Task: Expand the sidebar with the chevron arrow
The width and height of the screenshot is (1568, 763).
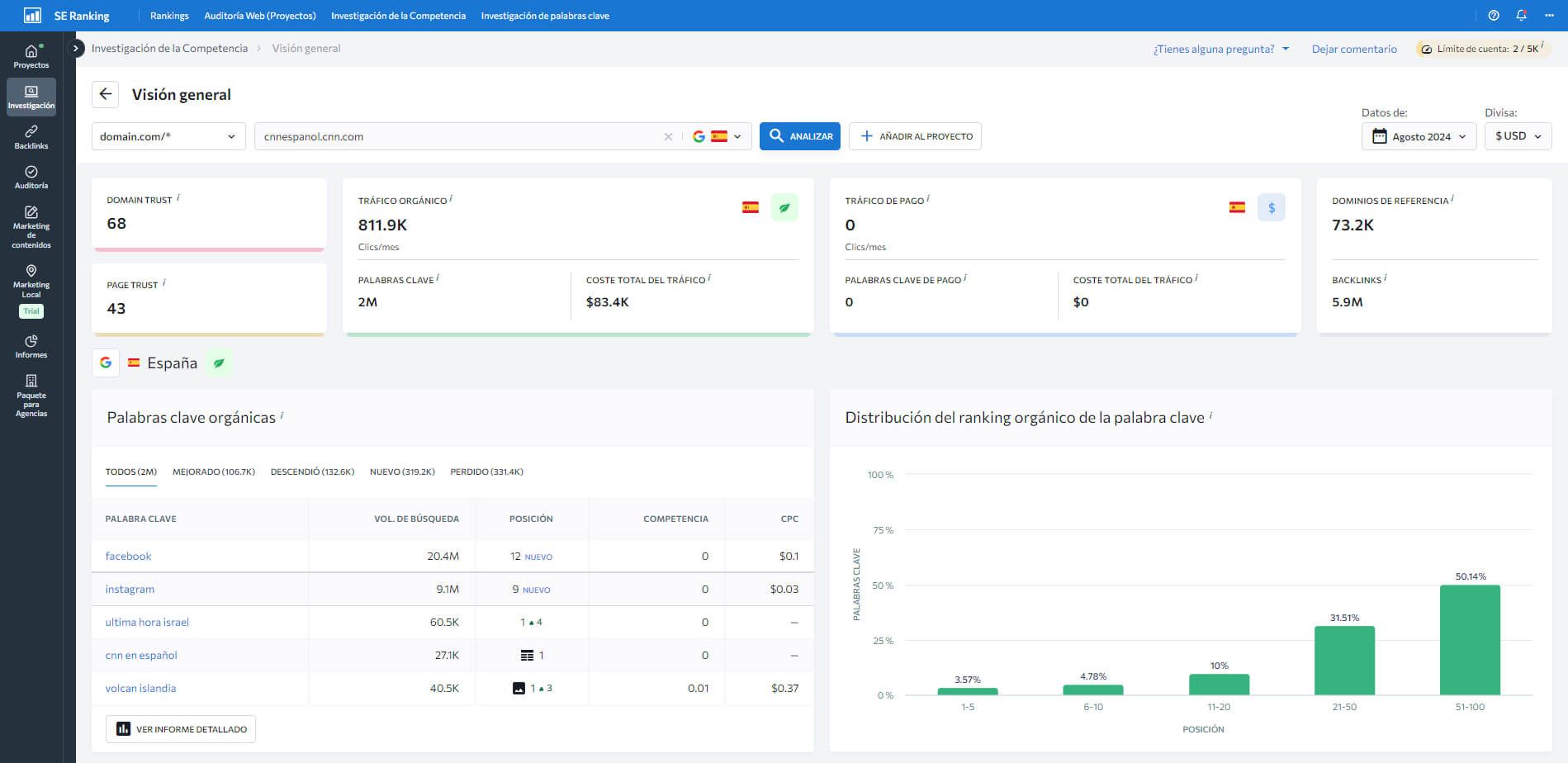Action: click(75, 48)
